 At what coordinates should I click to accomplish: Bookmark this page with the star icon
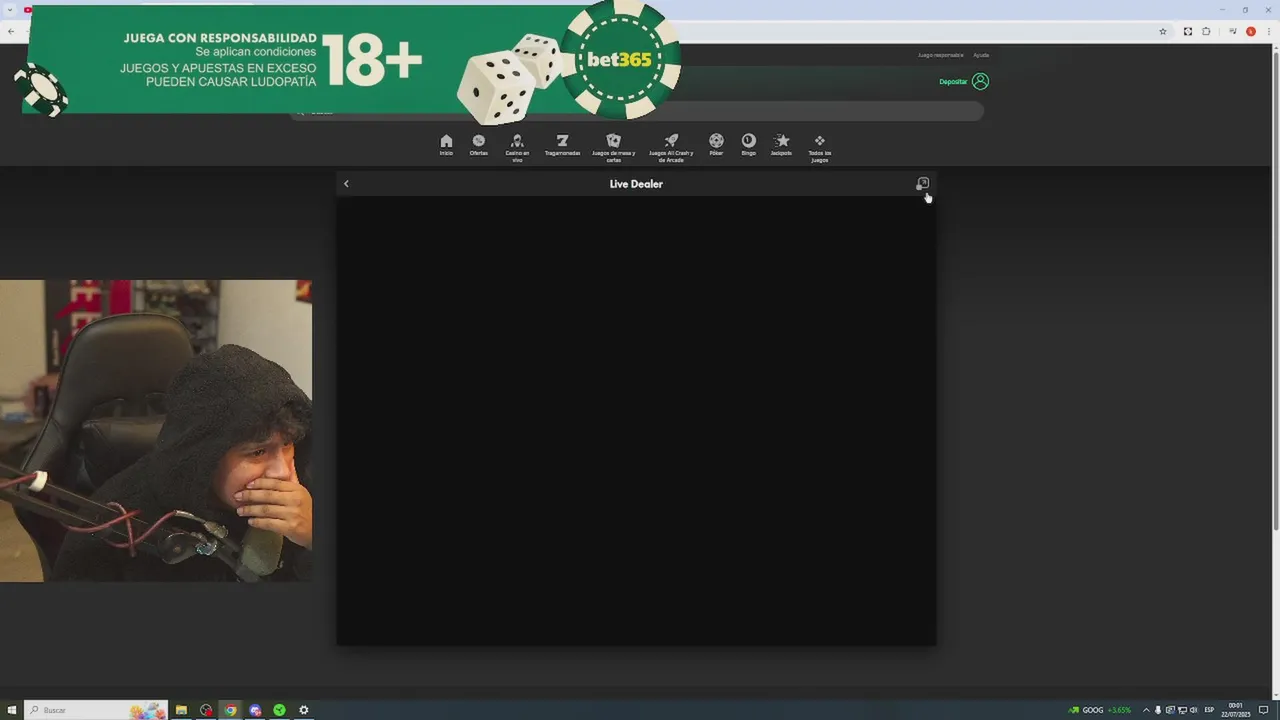1162,31
